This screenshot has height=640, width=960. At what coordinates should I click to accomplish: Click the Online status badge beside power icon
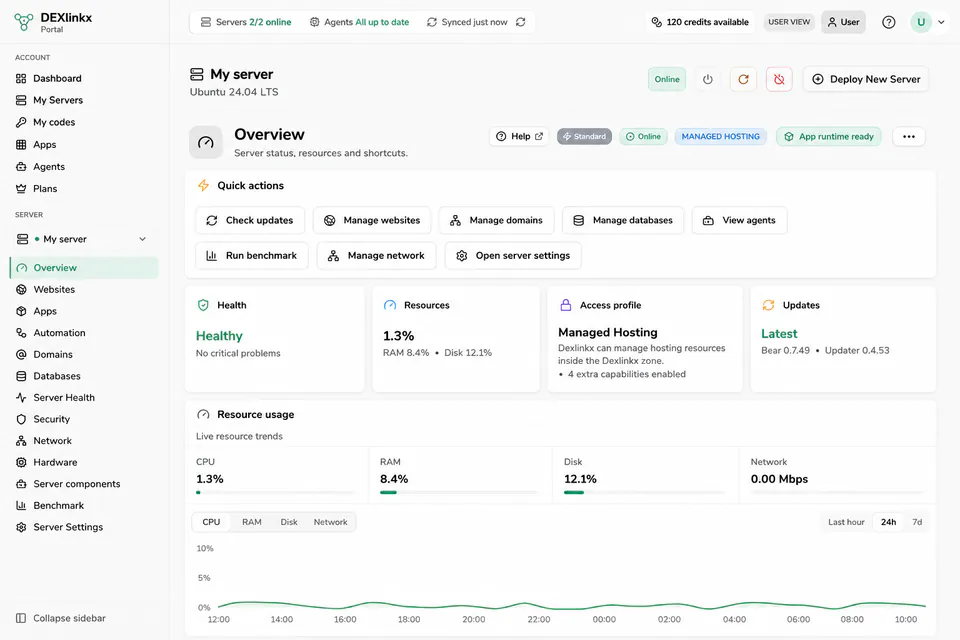pos(667,79)
